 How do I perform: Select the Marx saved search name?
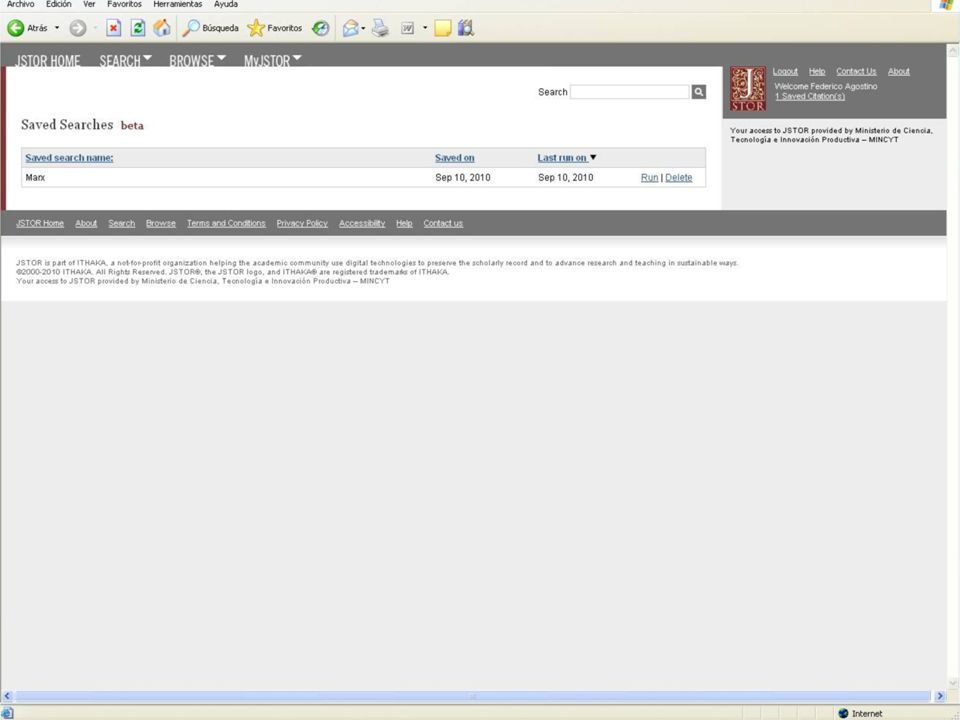(x=36, y=178)
